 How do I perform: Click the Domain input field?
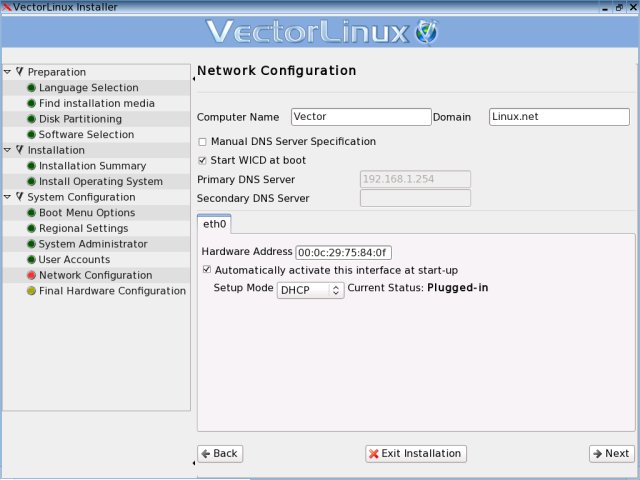[559, 117]
